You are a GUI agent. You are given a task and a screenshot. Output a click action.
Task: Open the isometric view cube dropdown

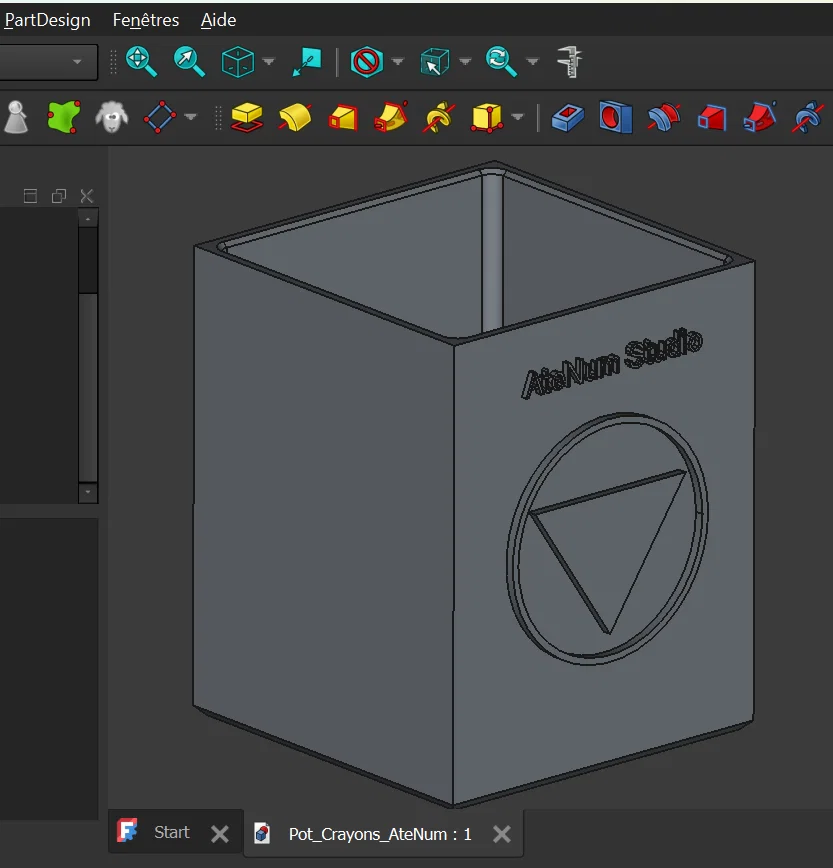(269, 62)
